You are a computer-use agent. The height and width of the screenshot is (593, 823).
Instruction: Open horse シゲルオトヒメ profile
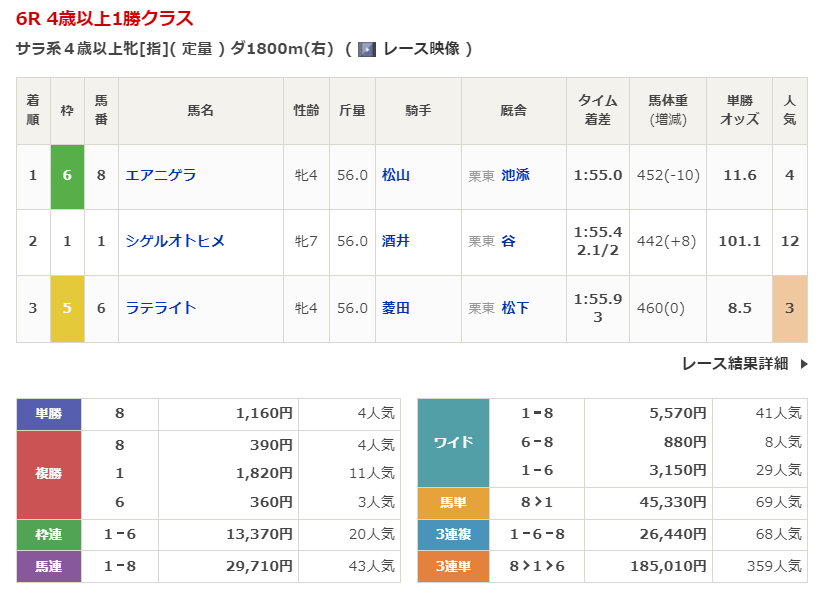coord(175,241)
